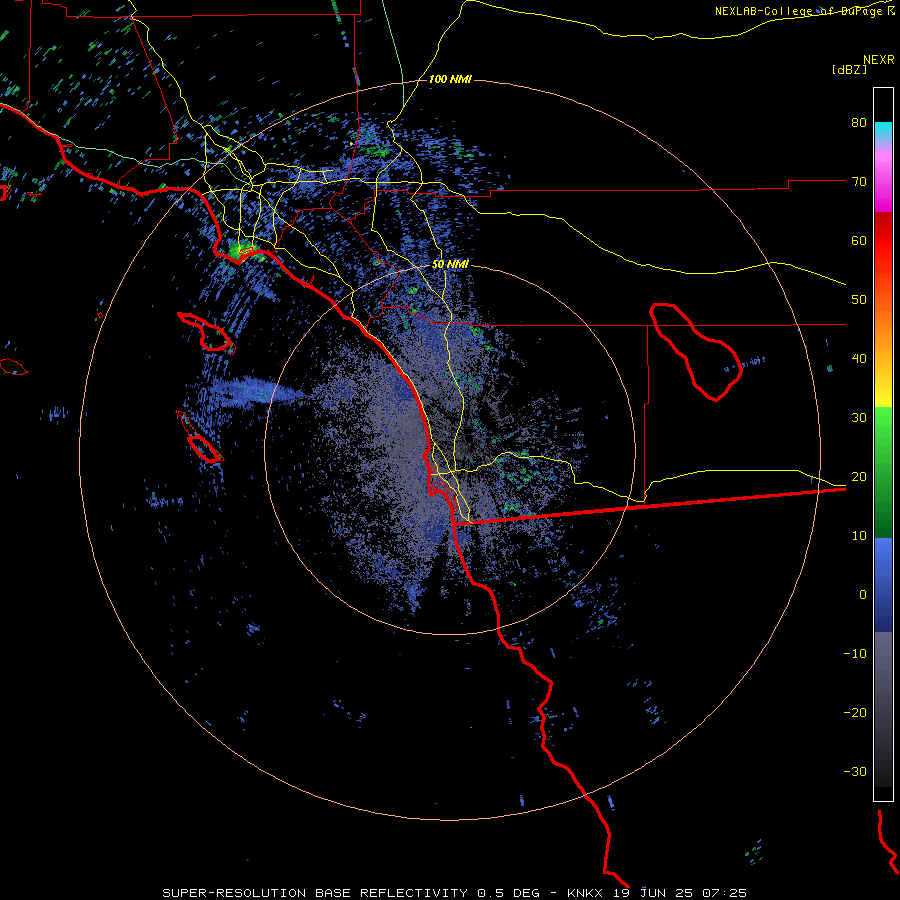The height and width of the screenshot is (900, 900).
Task: Click the KNKX station identifier in the caption
Action: 585,893
